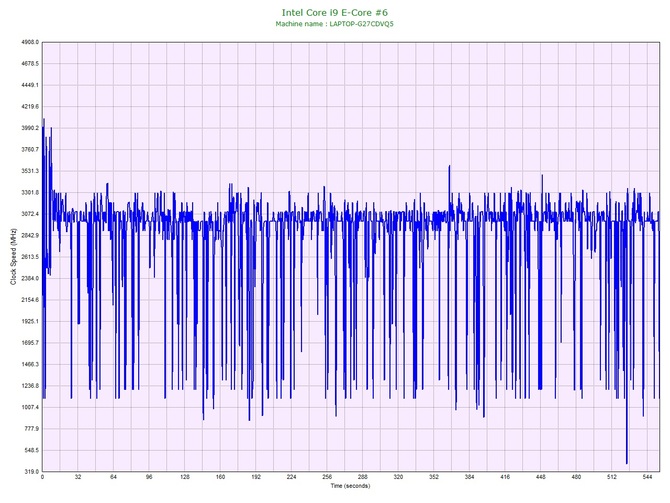Click the 4678.5 y-axis value

pos(30,64)
